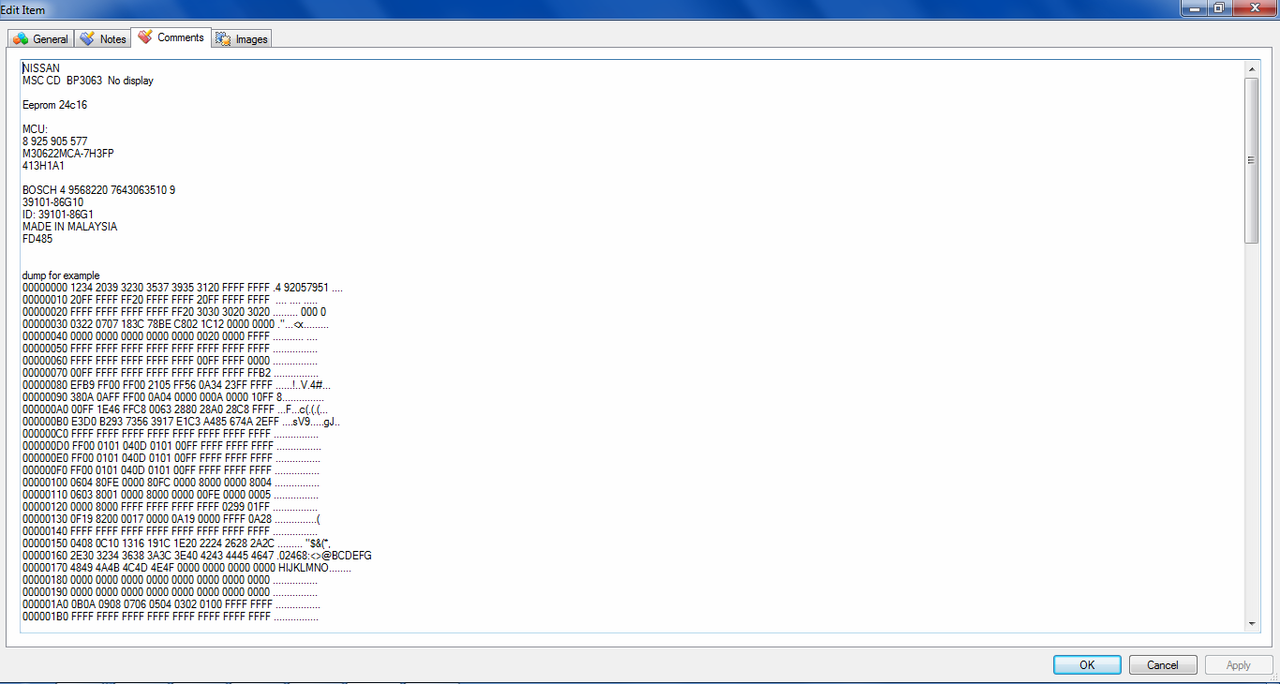Viewport: 1280px width, 684px height.
Task: Select the Comments tab
Action: (x=171, y=37)
